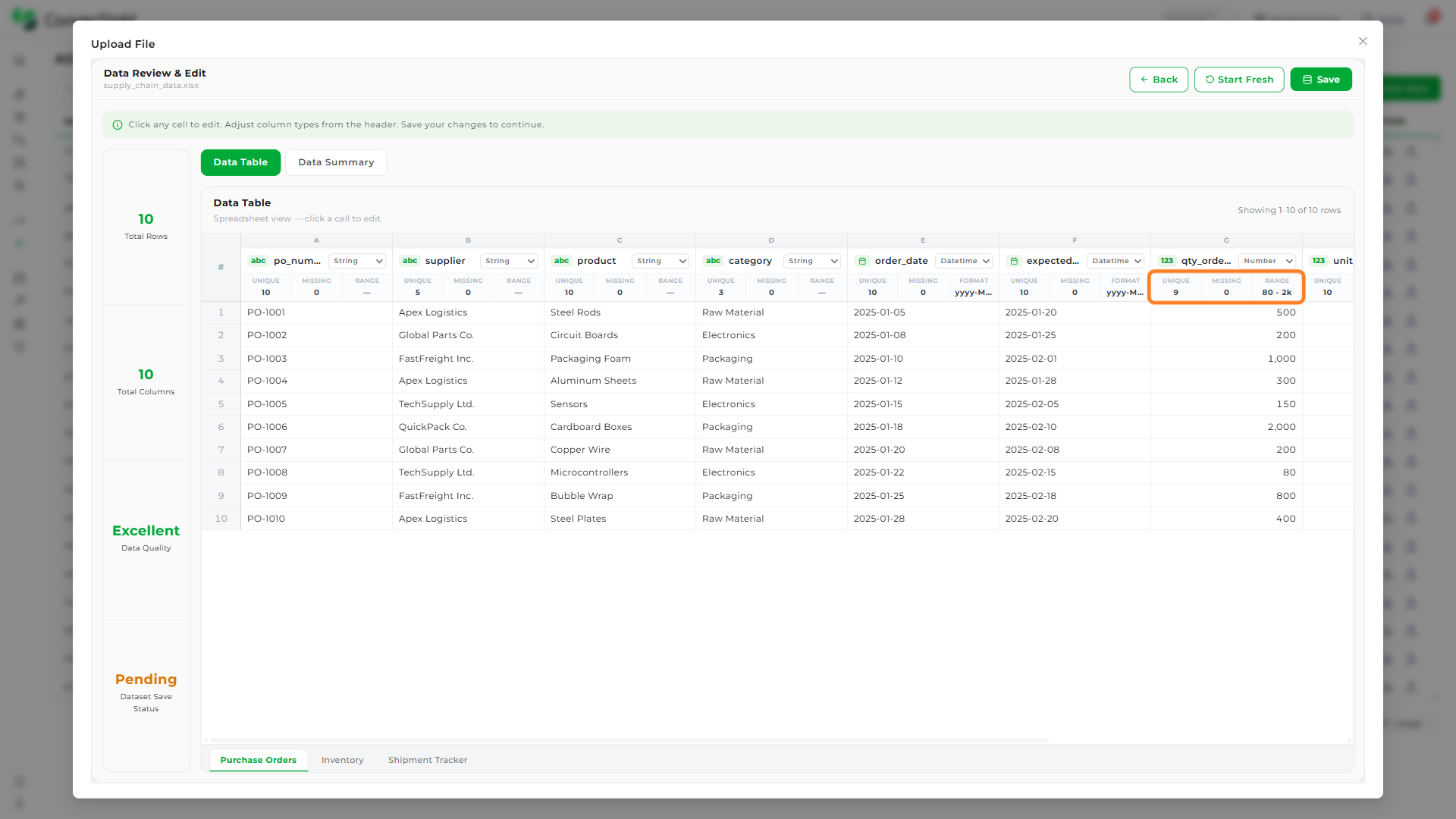Viewport: 1456px width, 819px height.
Task: Click 123 number icon of unit column
Action: click(x=1319, y=261)
